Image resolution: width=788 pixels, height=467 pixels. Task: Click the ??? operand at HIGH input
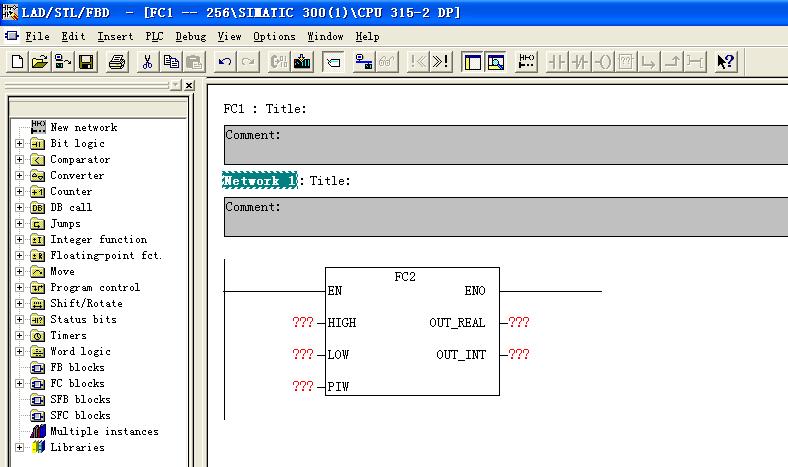(x=302, y=323)
